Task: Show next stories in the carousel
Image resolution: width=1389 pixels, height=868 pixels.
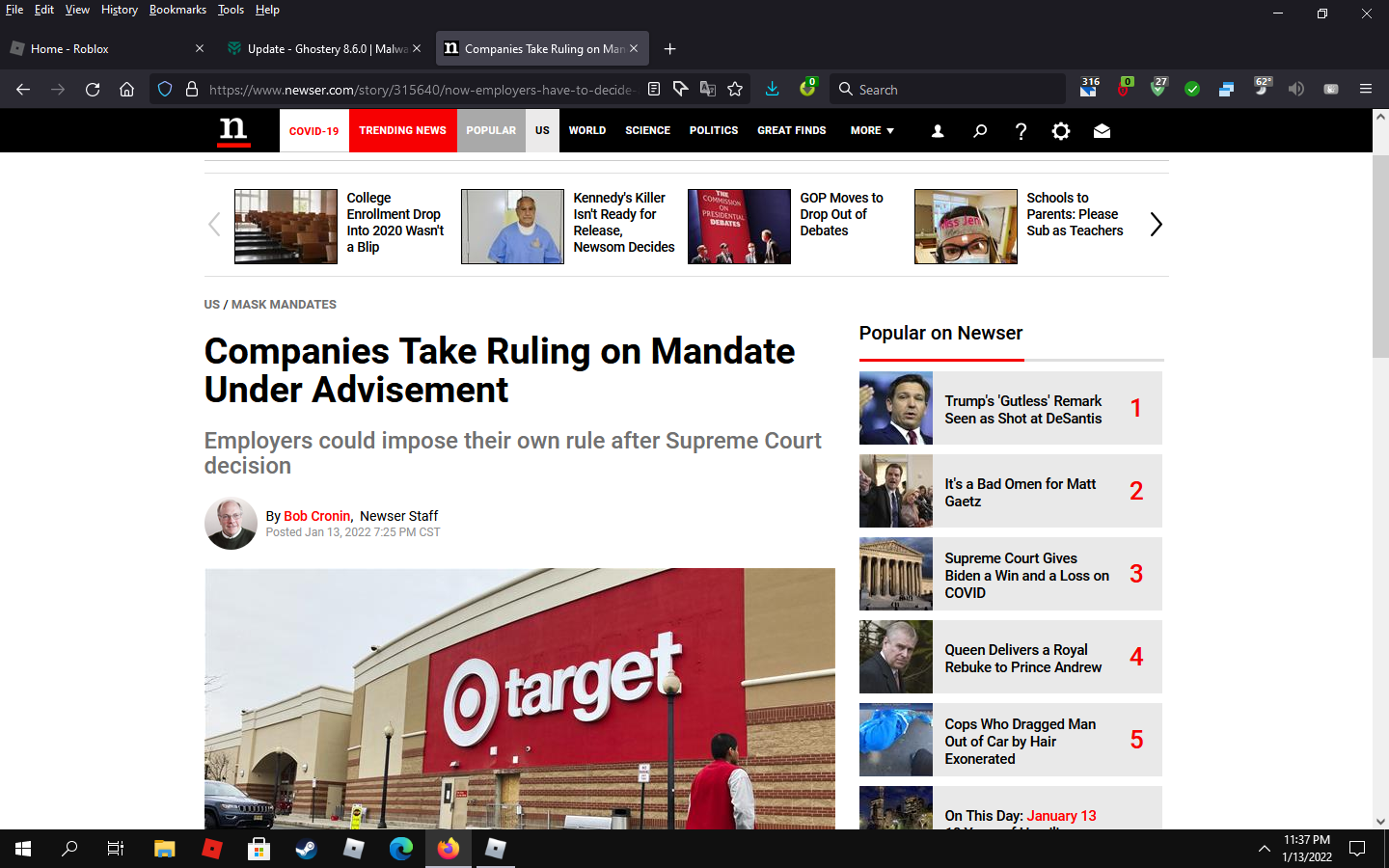Action: tap(1156, 225)
